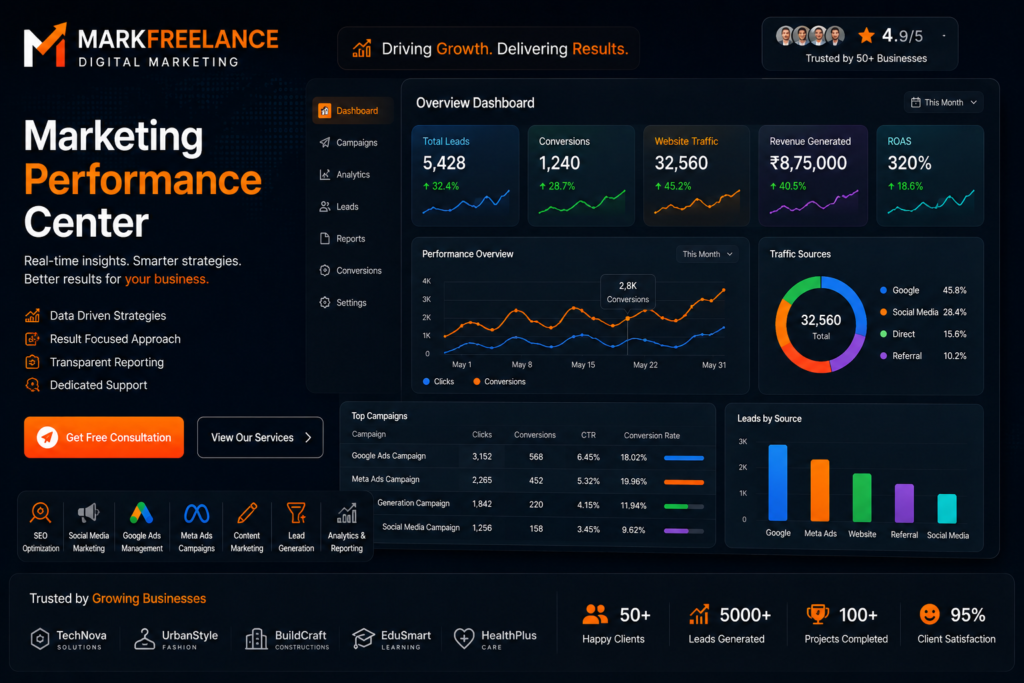Toggle the Conversions legend in Performance Overview
This screenshot has height=683, width=1024.
pyautogui.click(x=499, y=381)
